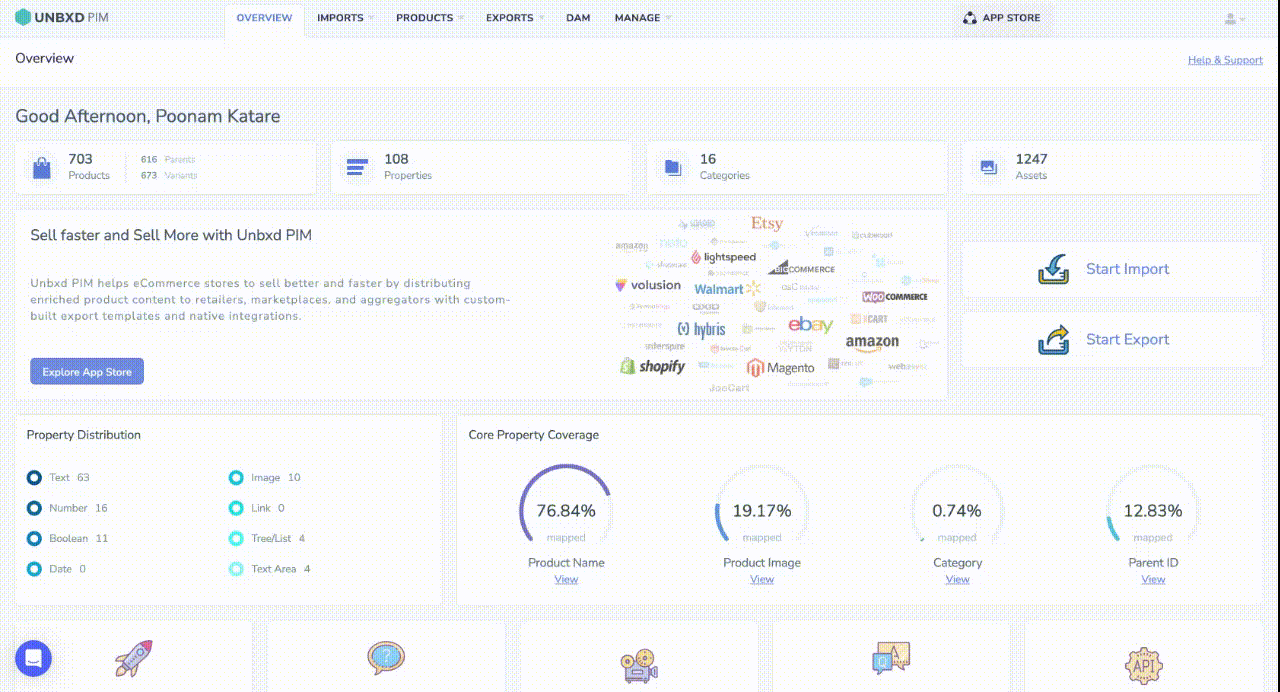The height and width of the screenshot is (692, 1280).
Task: Click View under Product Image coverage
Action: tap(762, 579)
